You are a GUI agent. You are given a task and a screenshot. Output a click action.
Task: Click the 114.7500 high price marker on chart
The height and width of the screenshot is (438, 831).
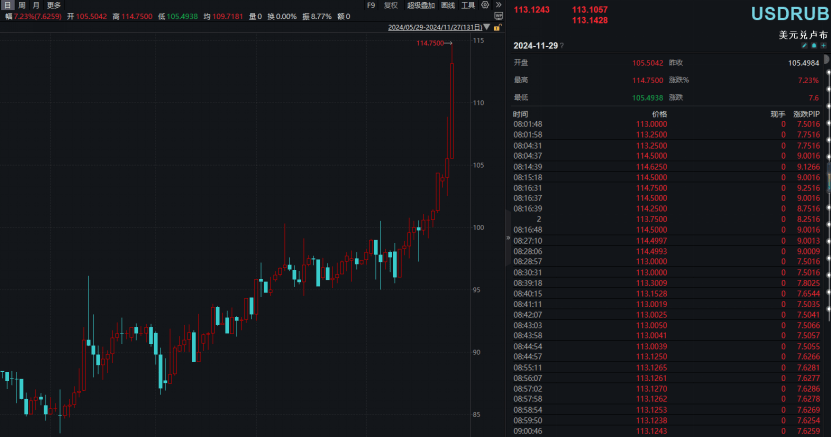(x=430, y=43)
